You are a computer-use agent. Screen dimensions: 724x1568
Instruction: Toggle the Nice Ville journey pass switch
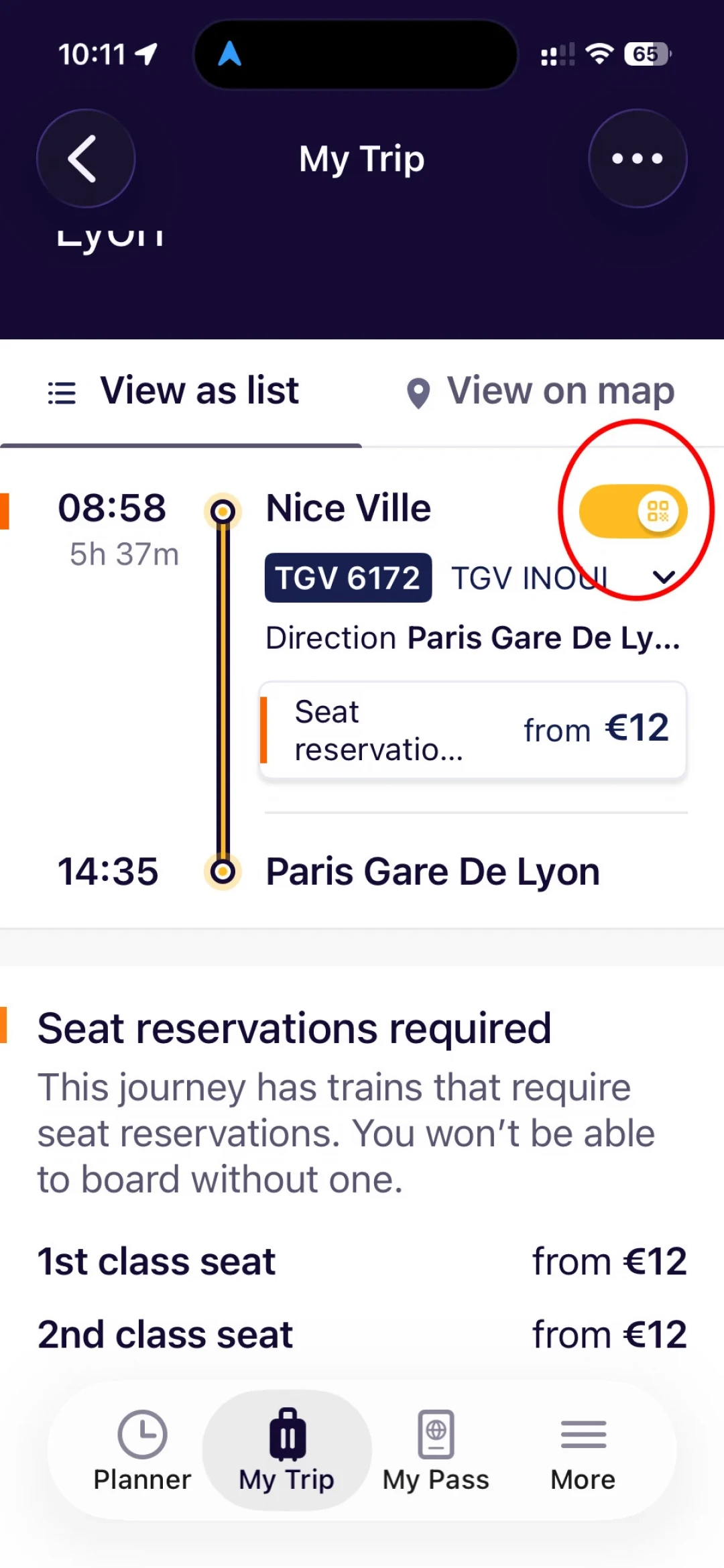pyautogui.click(x=633, y=511)
